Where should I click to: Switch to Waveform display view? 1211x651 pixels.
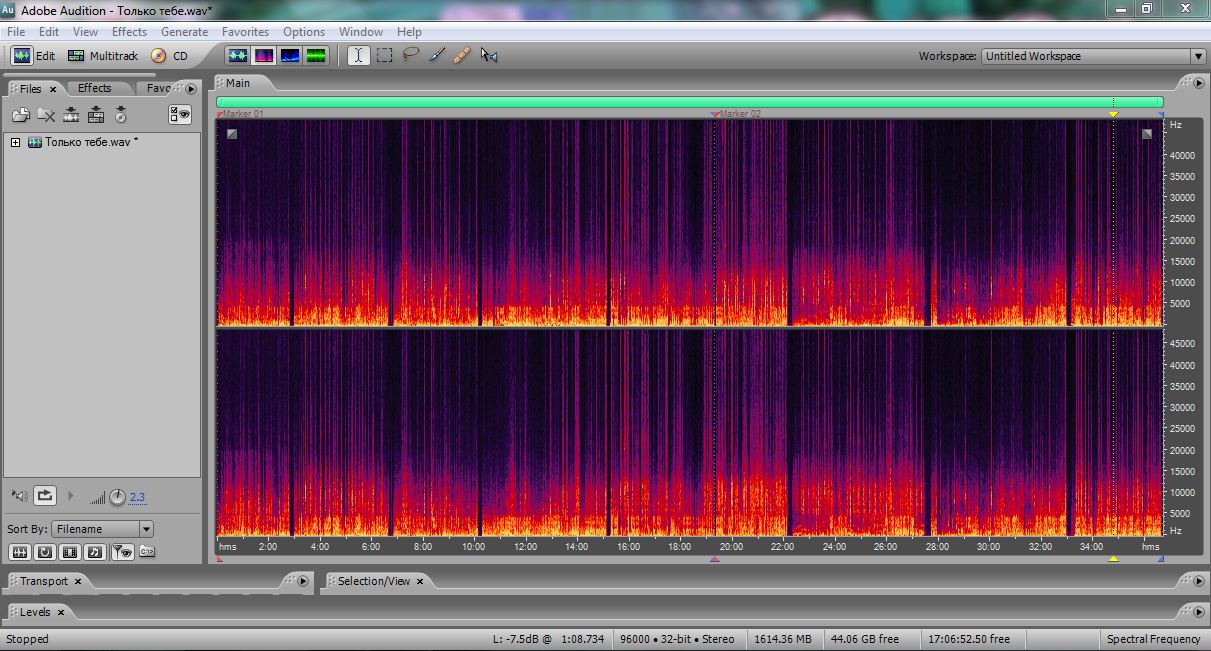coord(238,56)
